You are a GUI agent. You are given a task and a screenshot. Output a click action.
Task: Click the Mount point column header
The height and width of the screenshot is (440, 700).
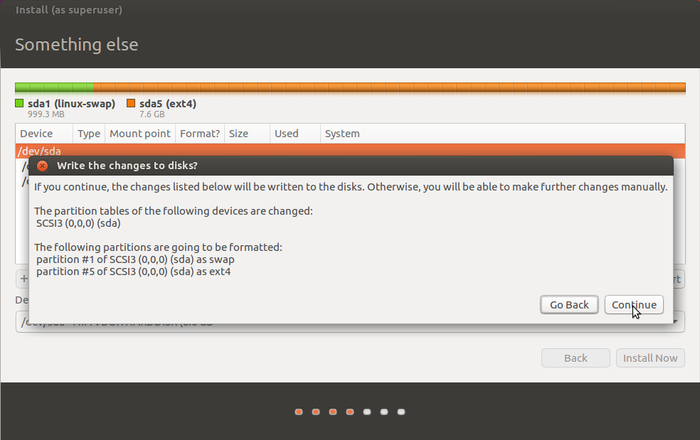[x=140, y=133]
